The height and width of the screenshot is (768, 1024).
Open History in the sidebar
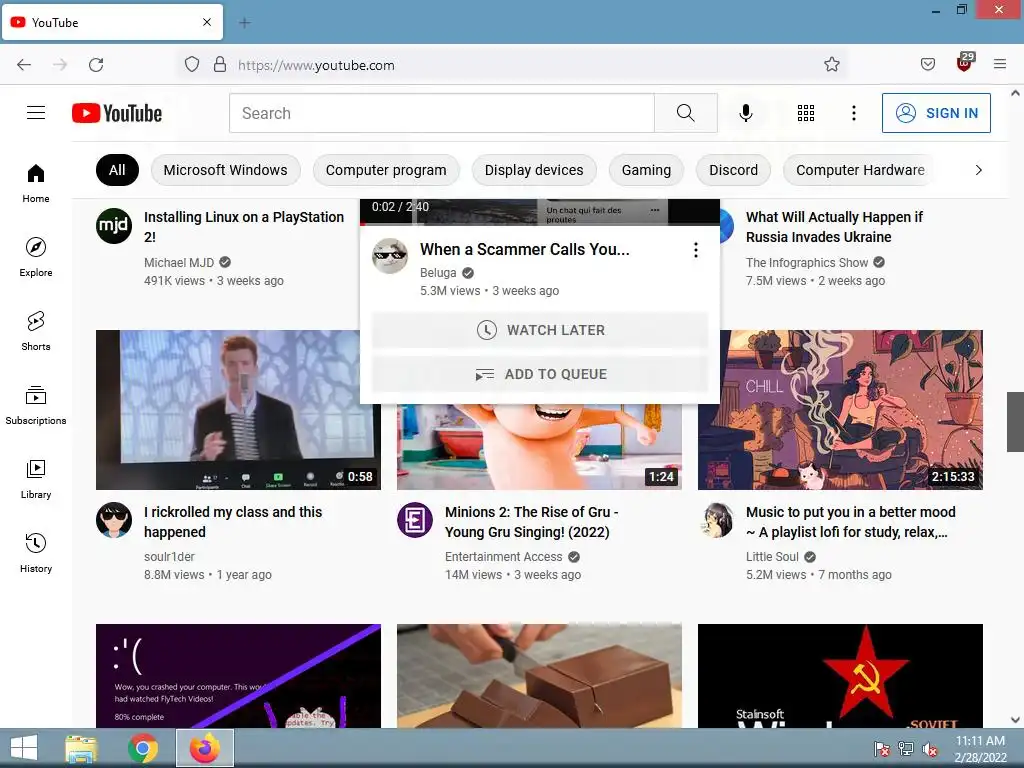36,552
